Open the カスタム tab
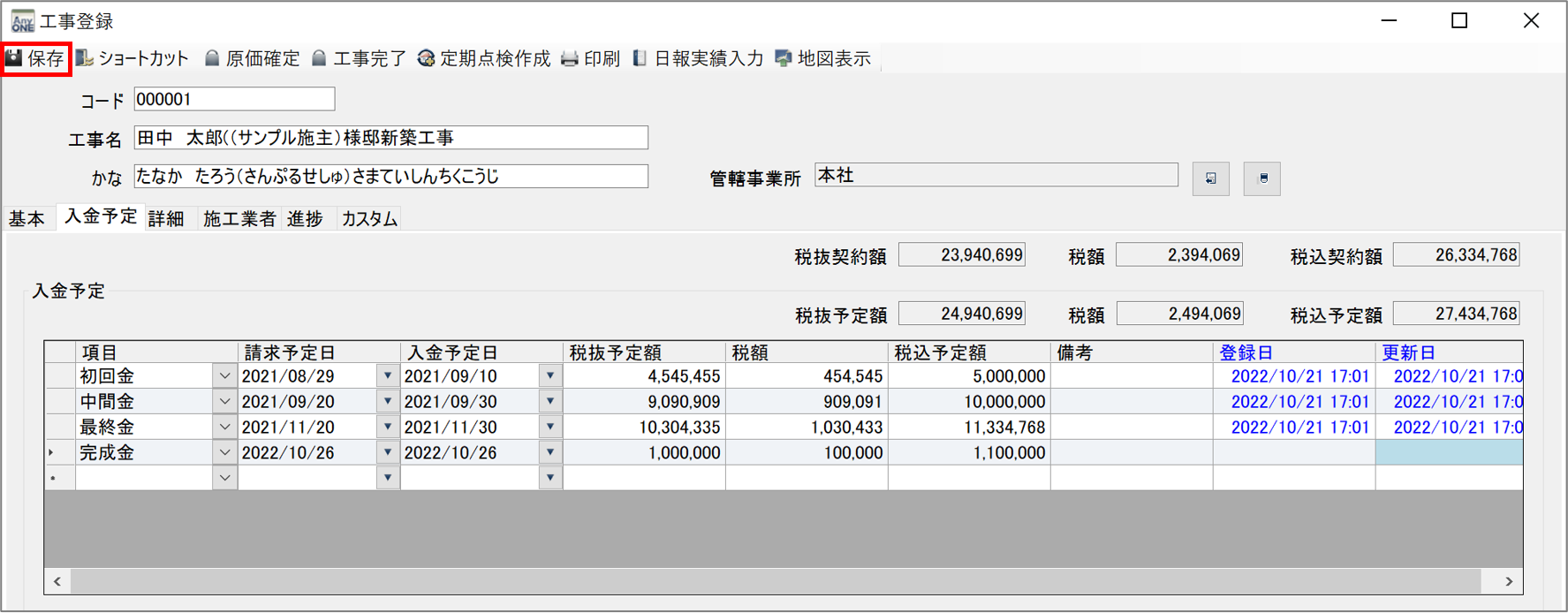The height and width of the screenshot is (613, 1568). coord(368,219)
